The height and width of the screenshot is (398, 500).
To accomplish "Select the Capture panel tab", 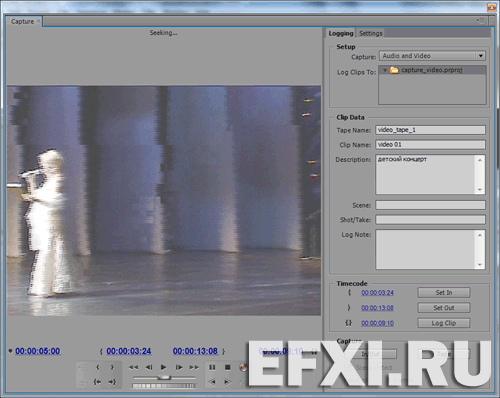I will click(x=22, y=22).
